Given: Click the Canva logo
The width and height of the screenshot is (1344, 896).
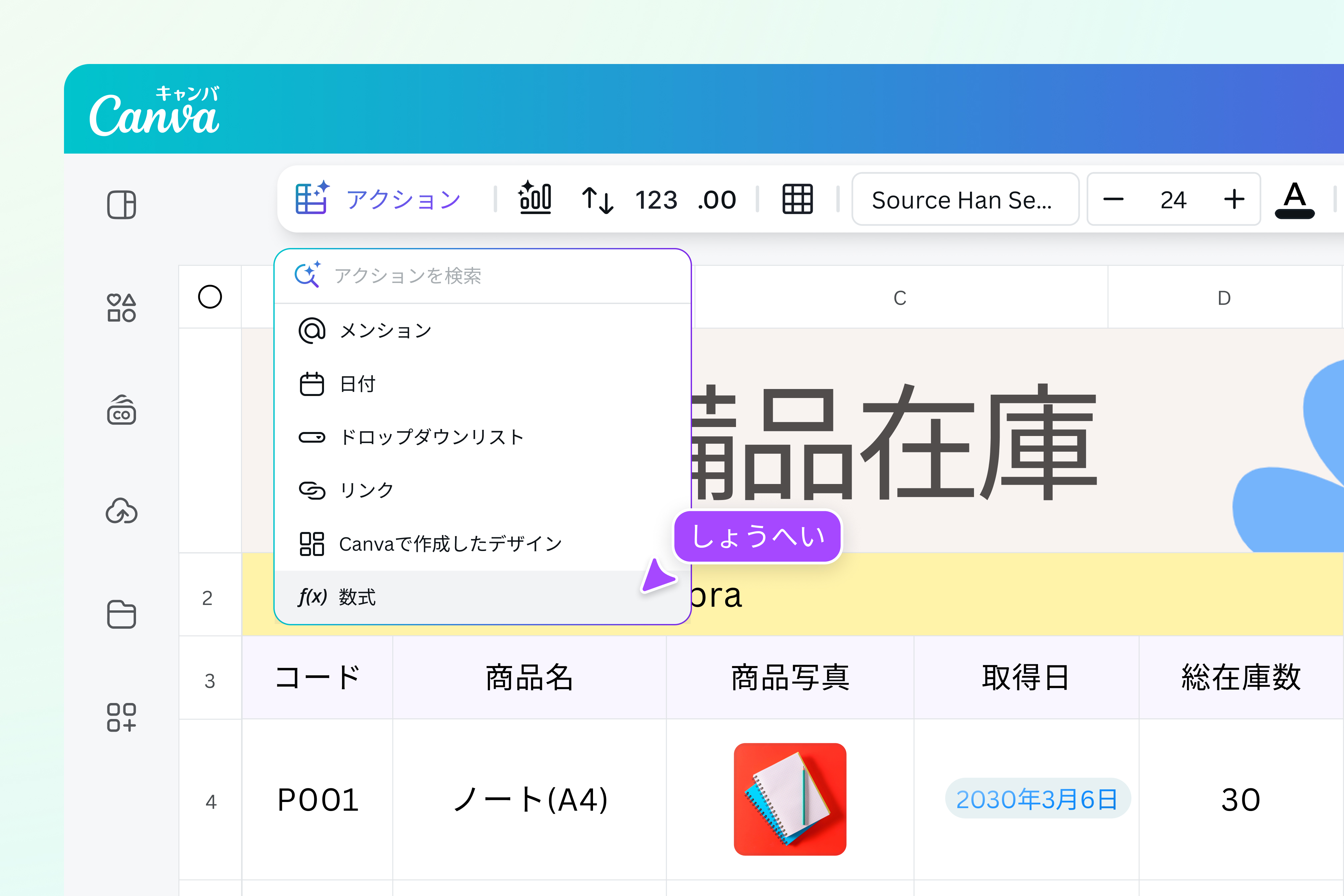Looking at the screenshot, I should pos(154,111).
